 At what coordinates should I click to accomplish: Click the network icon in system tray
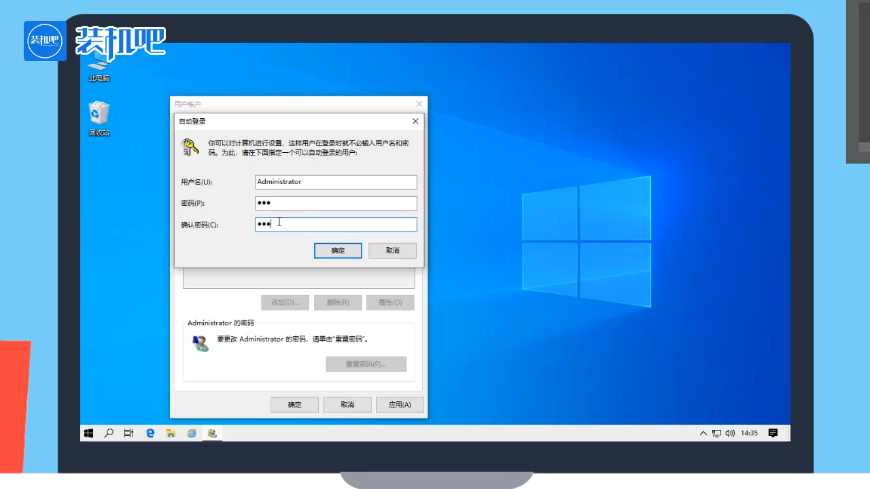coord(716,433)
